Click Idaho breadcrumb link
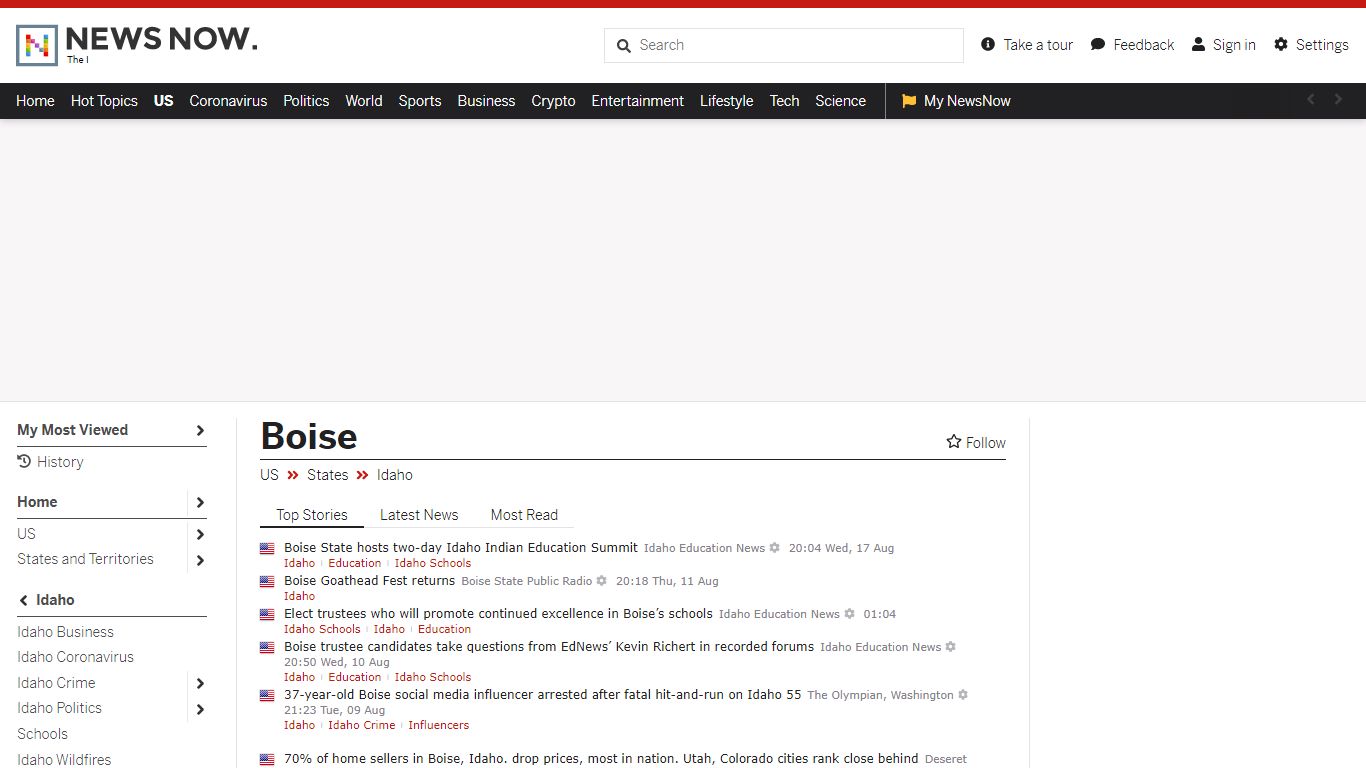Viewport: 1366px width, 768px height. [395, 475]
